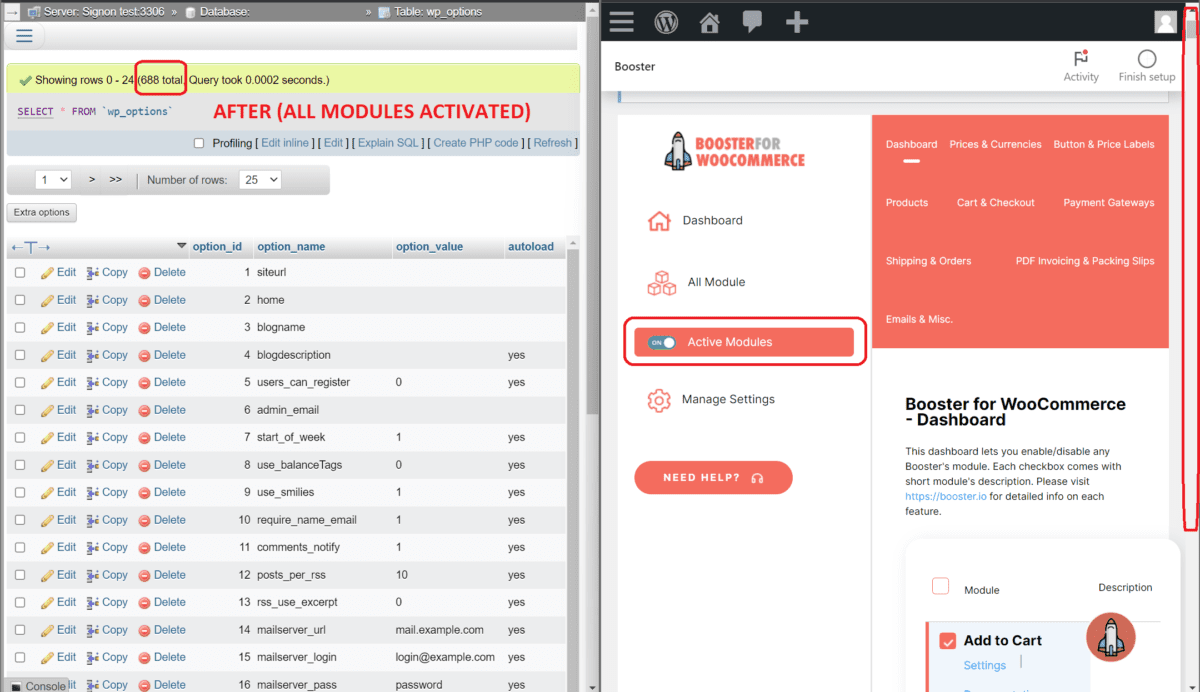The width and height of the screenshot is (1200, 692).
Task: Click the Booster for WooCommerce logo
Action: 735,151
